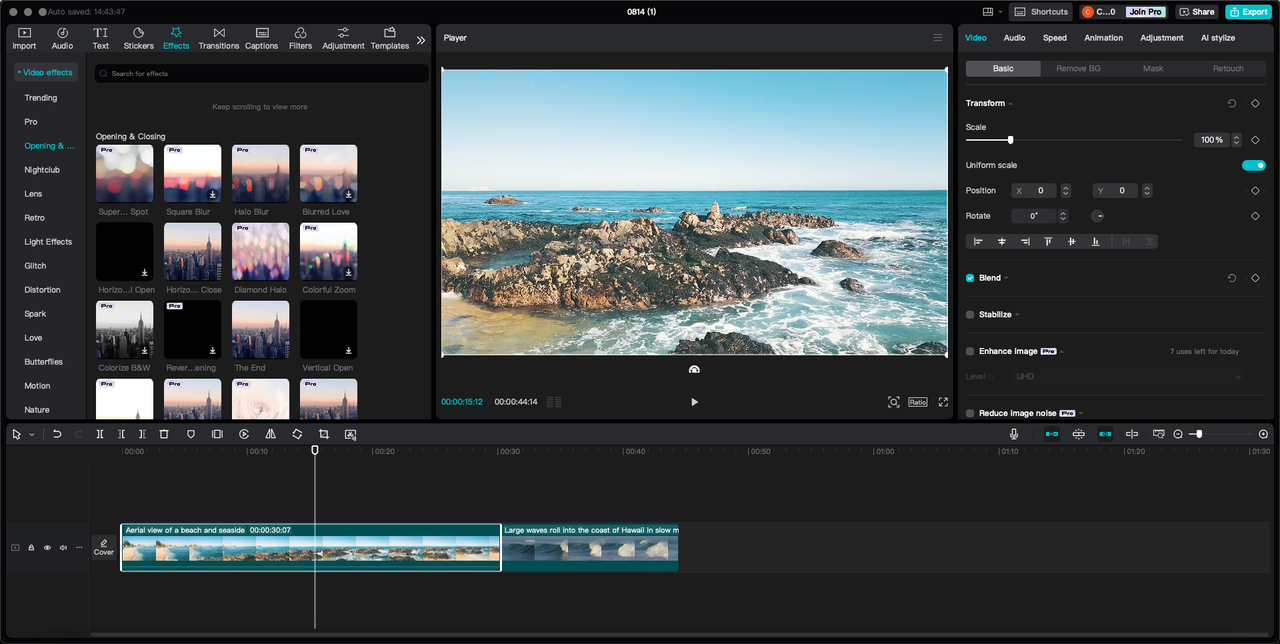Lock the main video track
This screenshot has height=644, width=1280.
click(x=31, y=548)
